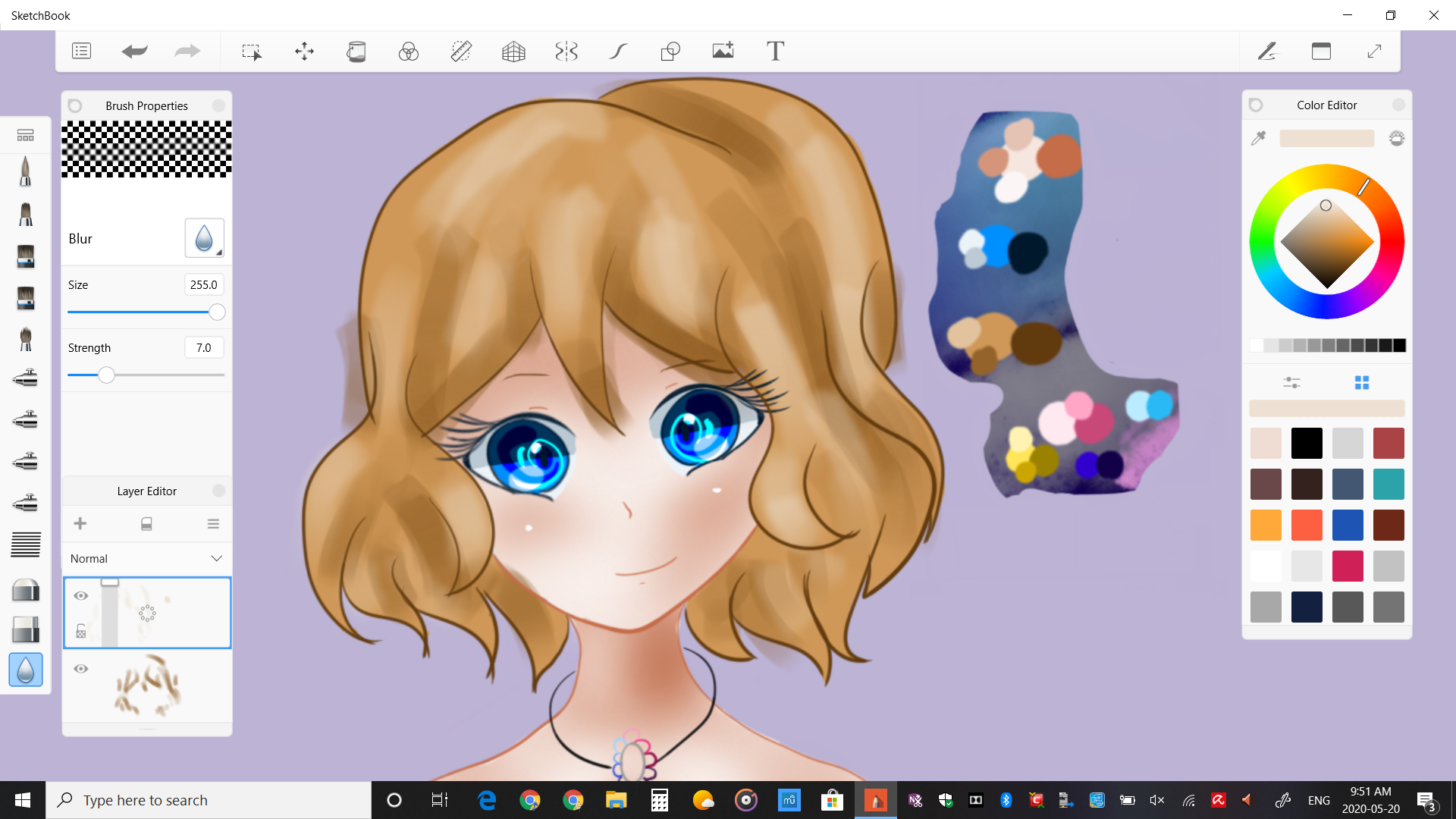Hide the hair strokes layer
This screenshot has height=819, width=1456.
click(81, 668)
